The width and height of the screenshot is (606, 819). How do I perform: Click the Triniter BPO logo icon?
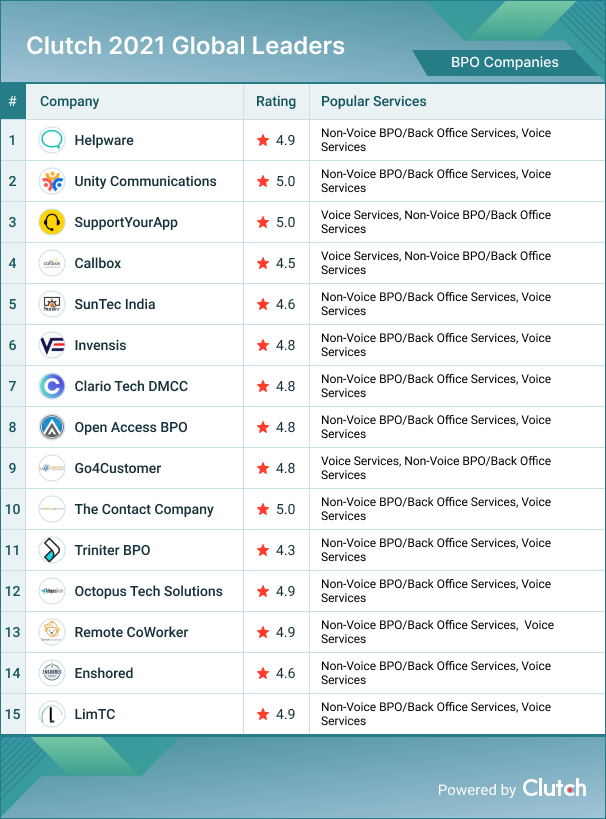coord(52,550)
